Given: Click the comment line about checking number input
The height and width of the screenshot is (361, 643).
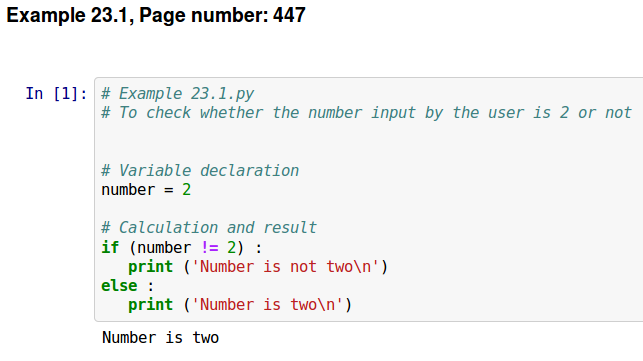Looking at the screenshot, I should point(366,113).
